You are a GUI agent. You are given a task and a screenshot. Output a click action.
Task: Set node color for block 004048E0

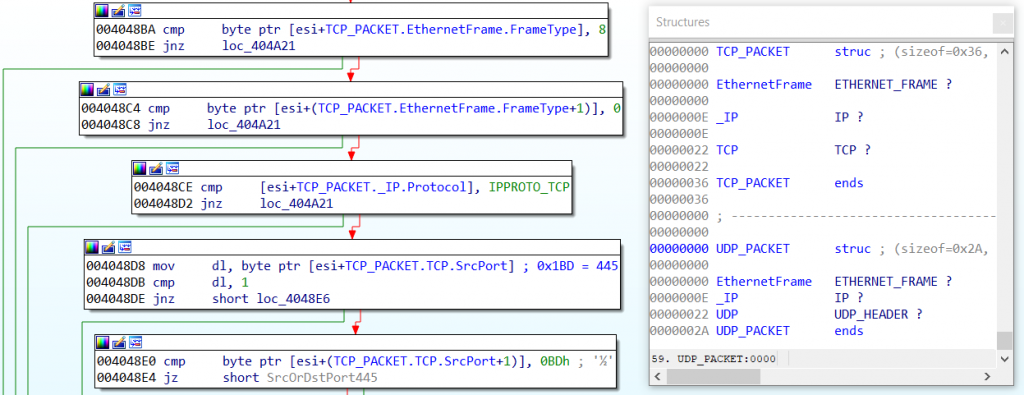pos(102,343)
